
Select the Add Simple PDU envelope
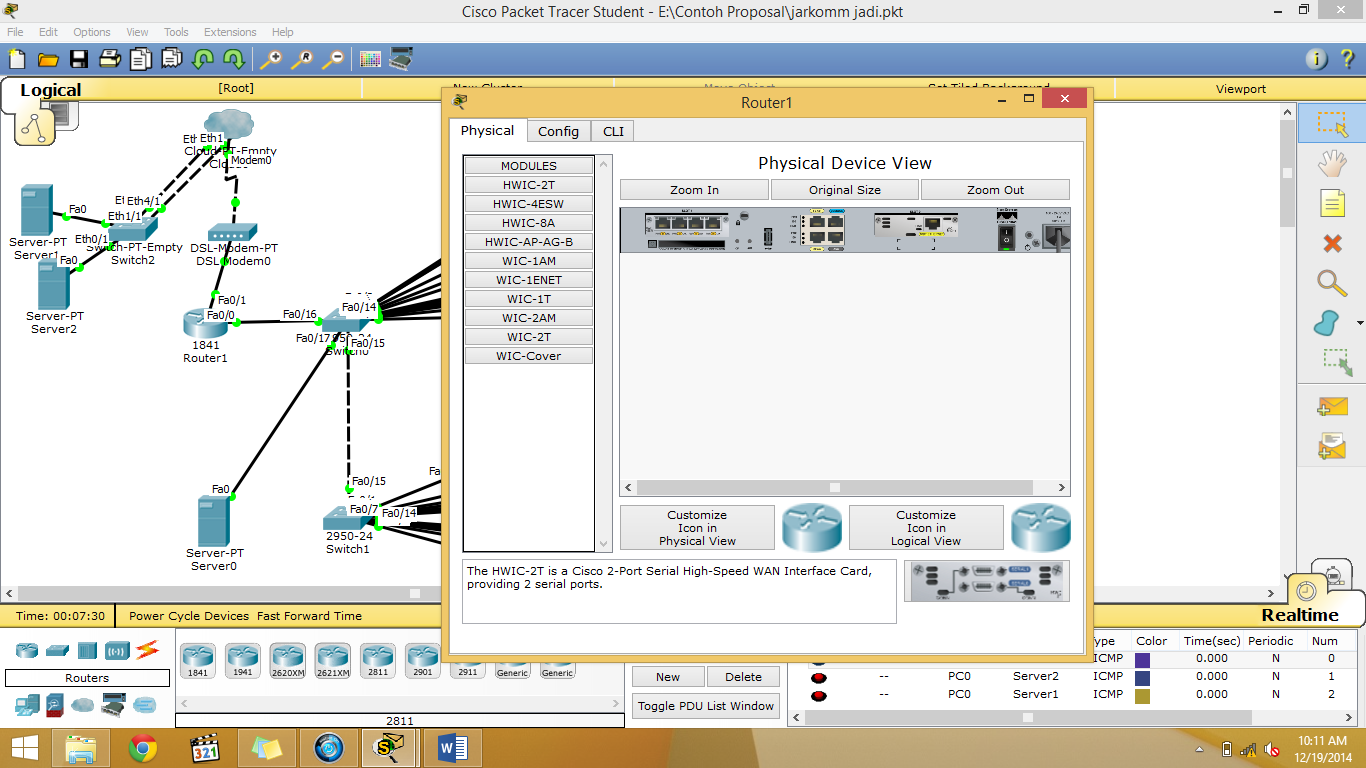tap(1332, 405)
